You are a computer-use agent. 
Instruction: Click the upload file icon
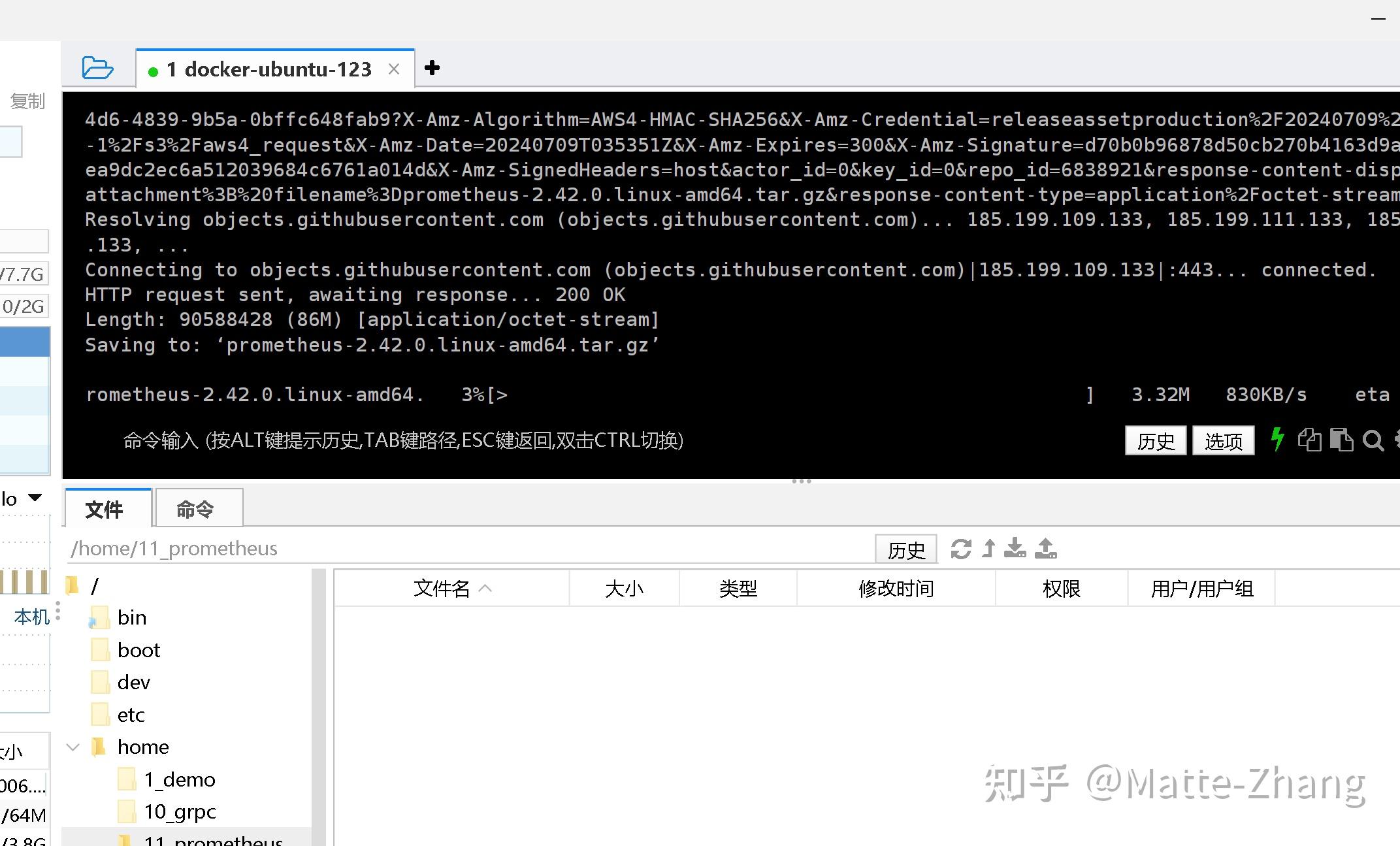[1045, 549]
